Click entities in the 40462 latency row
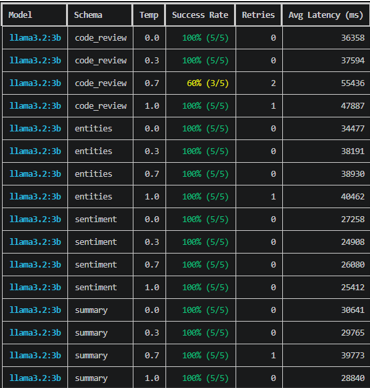Screen dimensions: 370x388 click(93, 196)
